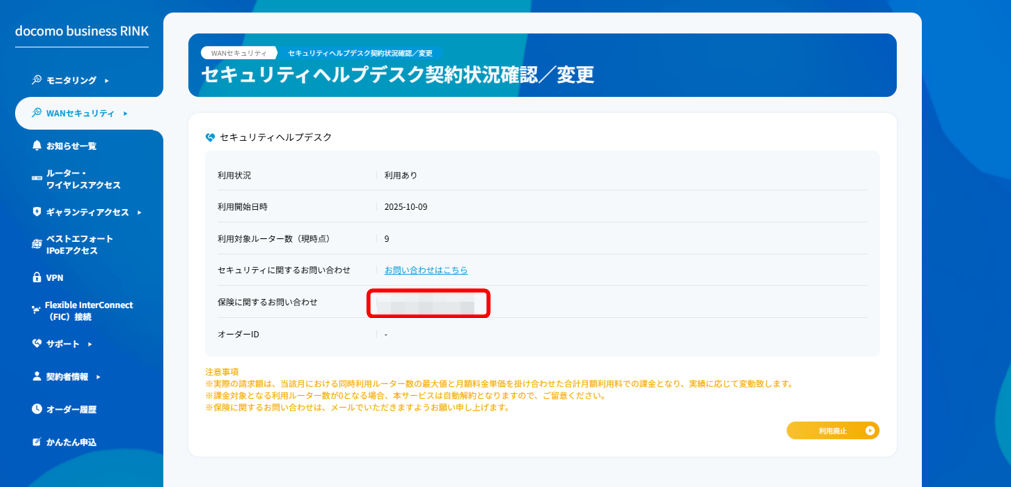The width and height of the screenshot is (1011, 487).
Task: Open ルーター・ワイヤレスアクセス menu item
Action: [x=83, y=179]
